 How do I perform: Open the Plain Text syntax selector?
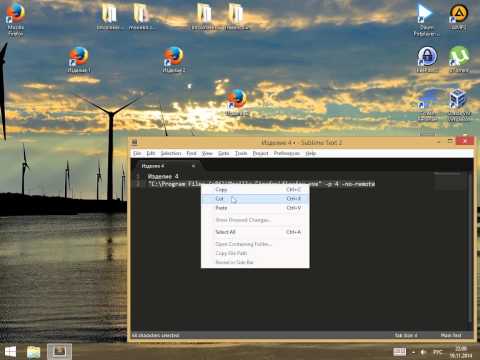click(451, 335)
